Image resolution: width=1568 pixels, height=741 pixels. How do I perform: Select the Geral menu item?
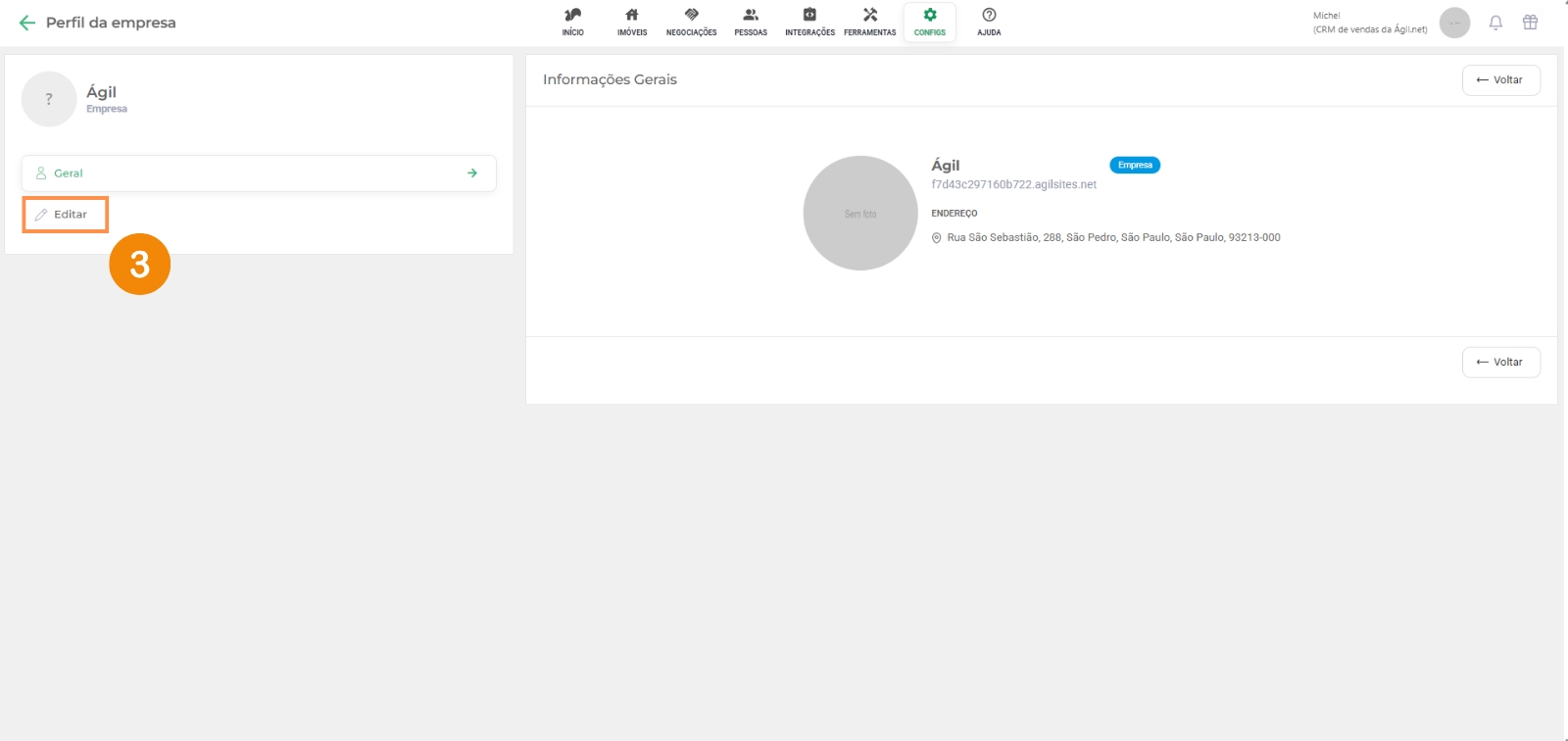(69, 173)
